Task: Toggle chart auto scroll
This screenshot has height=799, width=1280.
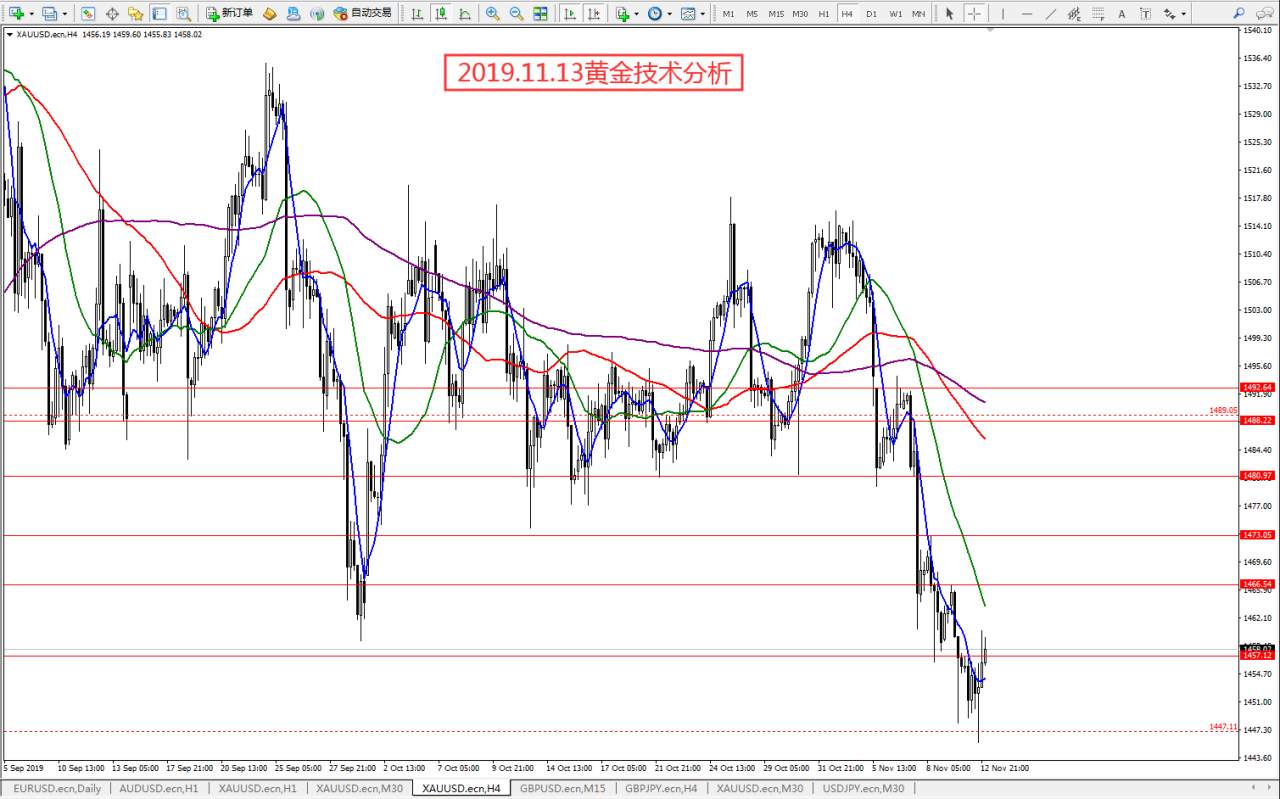Action: [x=569, y=13]
